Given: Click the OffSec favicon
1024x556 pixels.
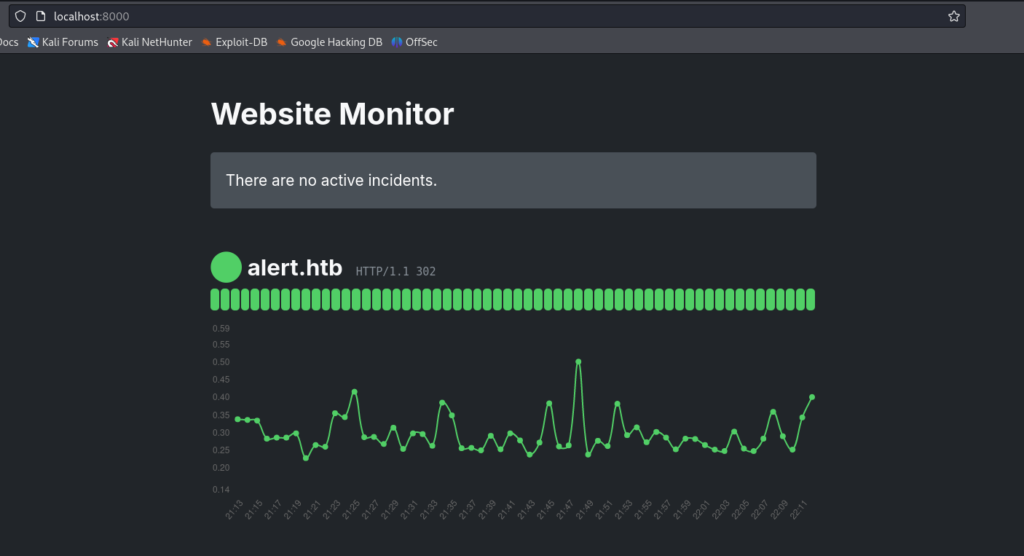Looking at the screenshot, I should point(396,42).
